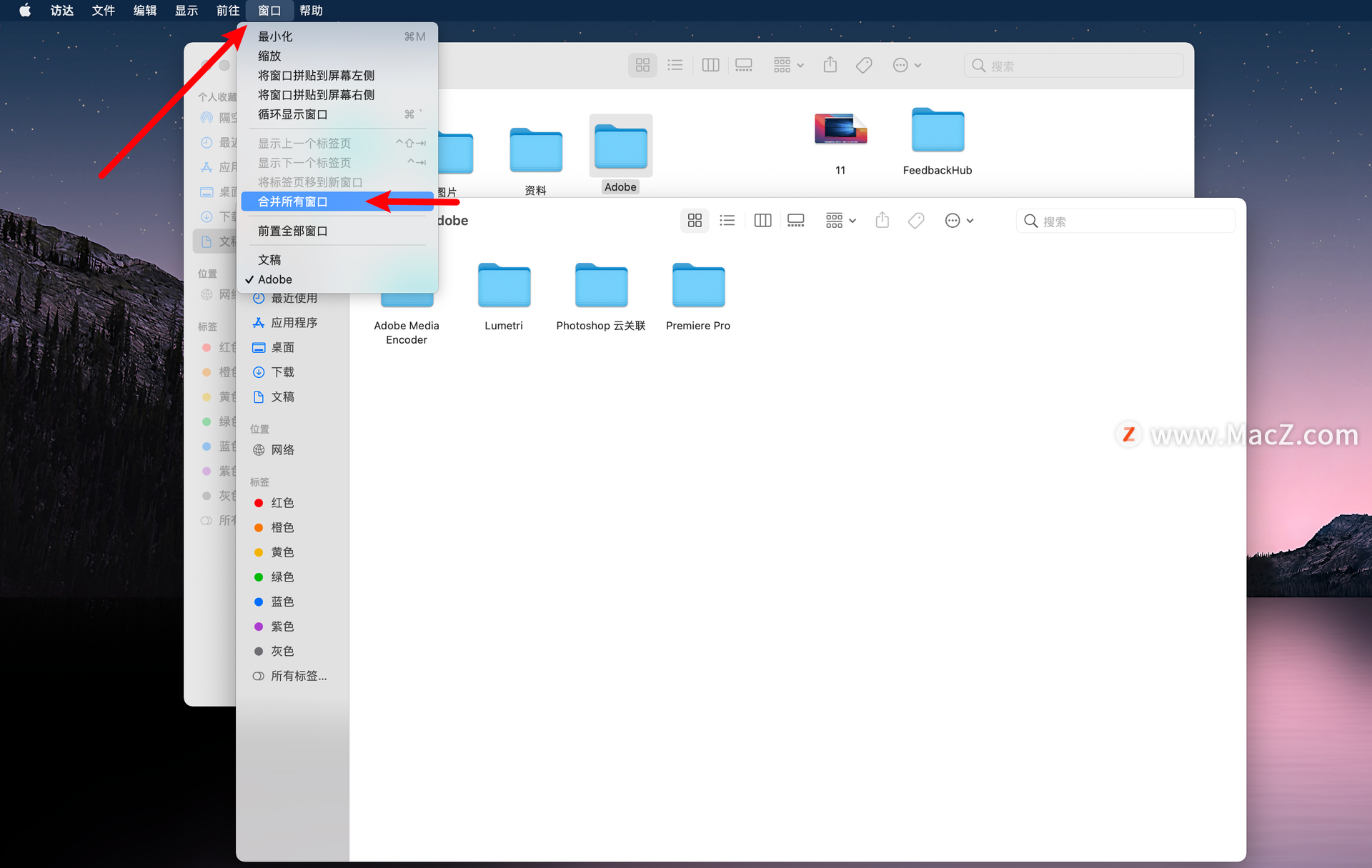The height and width of the screenshot is (868, 1372).
Task: Open the 访达 menu in menu bar
Action: click(62, 10)
